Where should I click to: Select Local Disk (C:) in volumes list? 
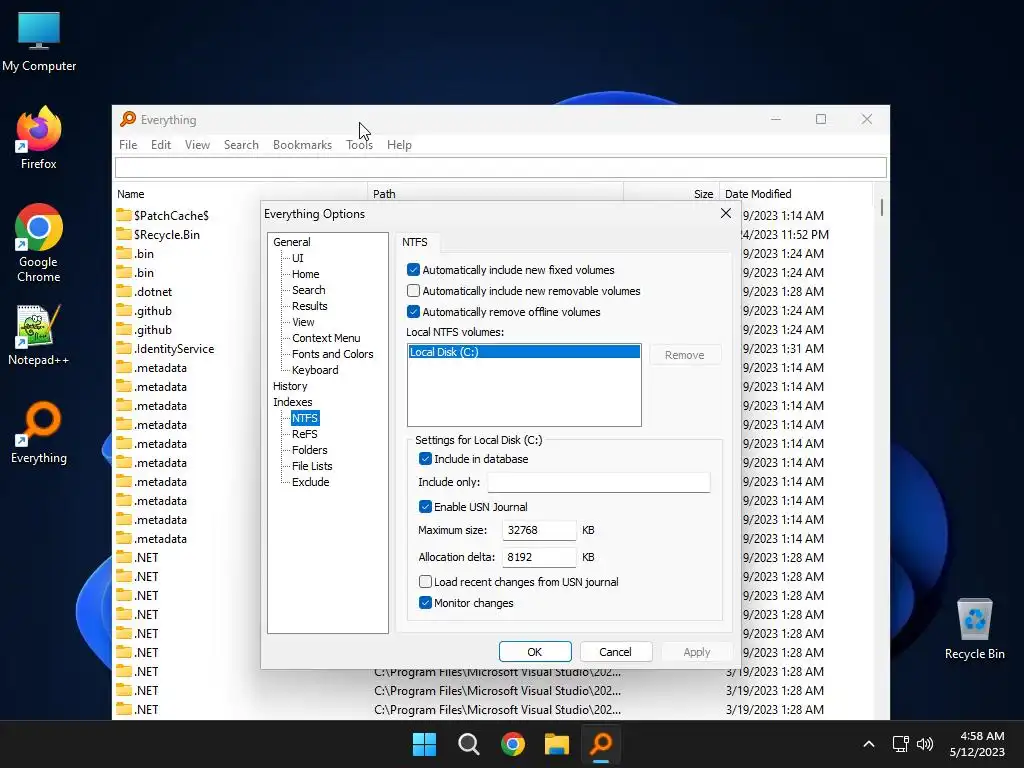(524, 352)
